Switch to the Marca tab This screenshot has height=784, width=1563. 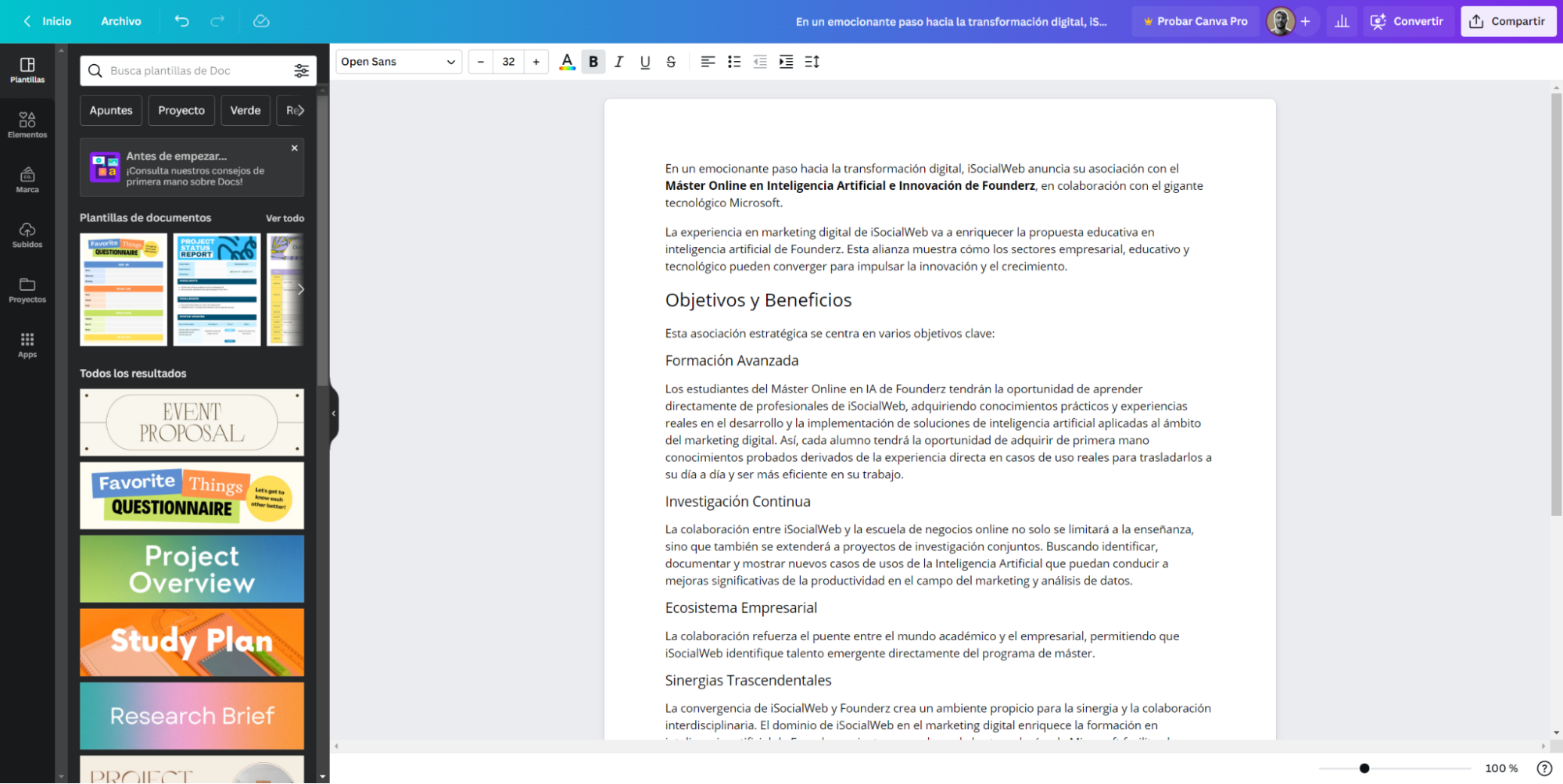click(27, 180)
